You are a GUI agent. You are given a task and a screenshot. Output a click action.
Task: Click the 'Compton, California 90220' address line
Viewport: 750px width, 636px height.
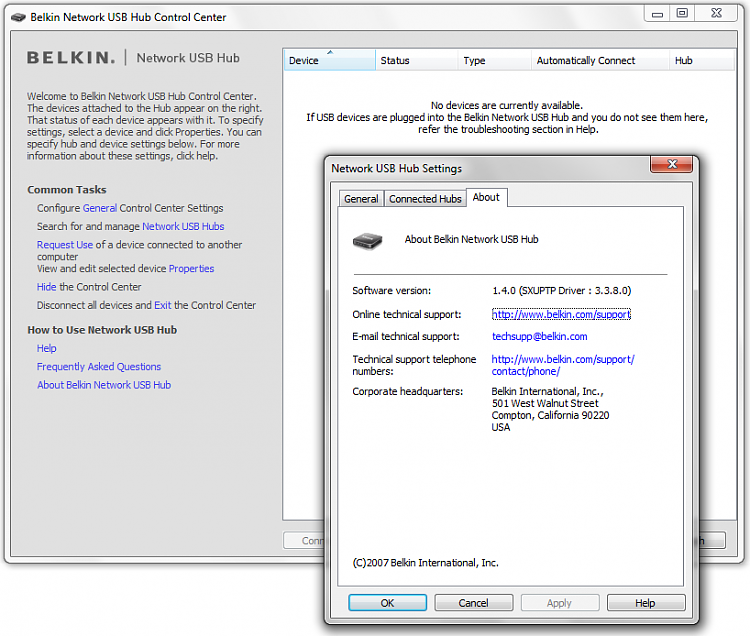tap(550, 416)
